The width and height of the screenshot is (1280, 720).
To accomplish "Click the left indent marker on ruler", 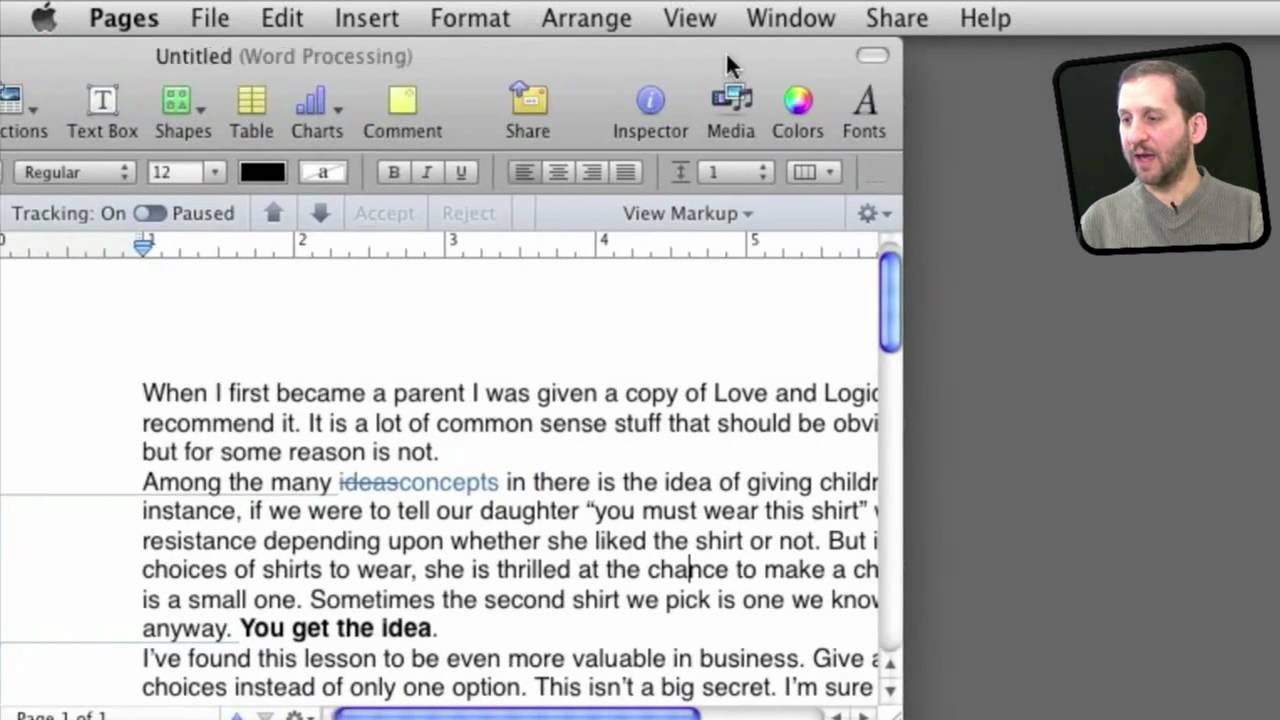I will pos(144,247).
